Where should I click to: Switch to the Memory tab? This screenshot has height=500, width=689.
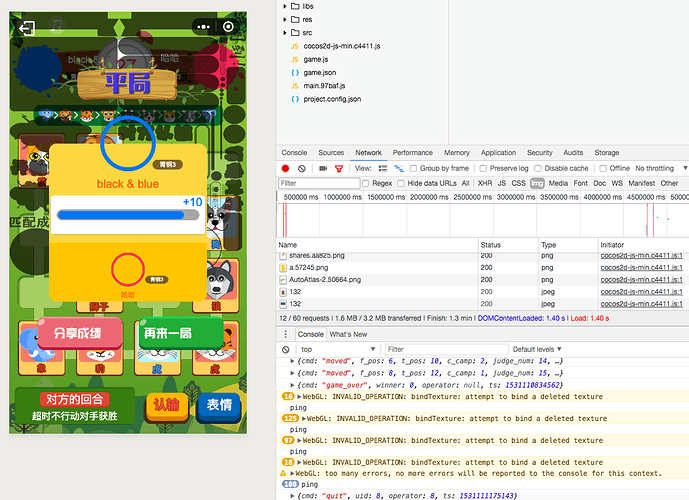click(x=457, y=153)
